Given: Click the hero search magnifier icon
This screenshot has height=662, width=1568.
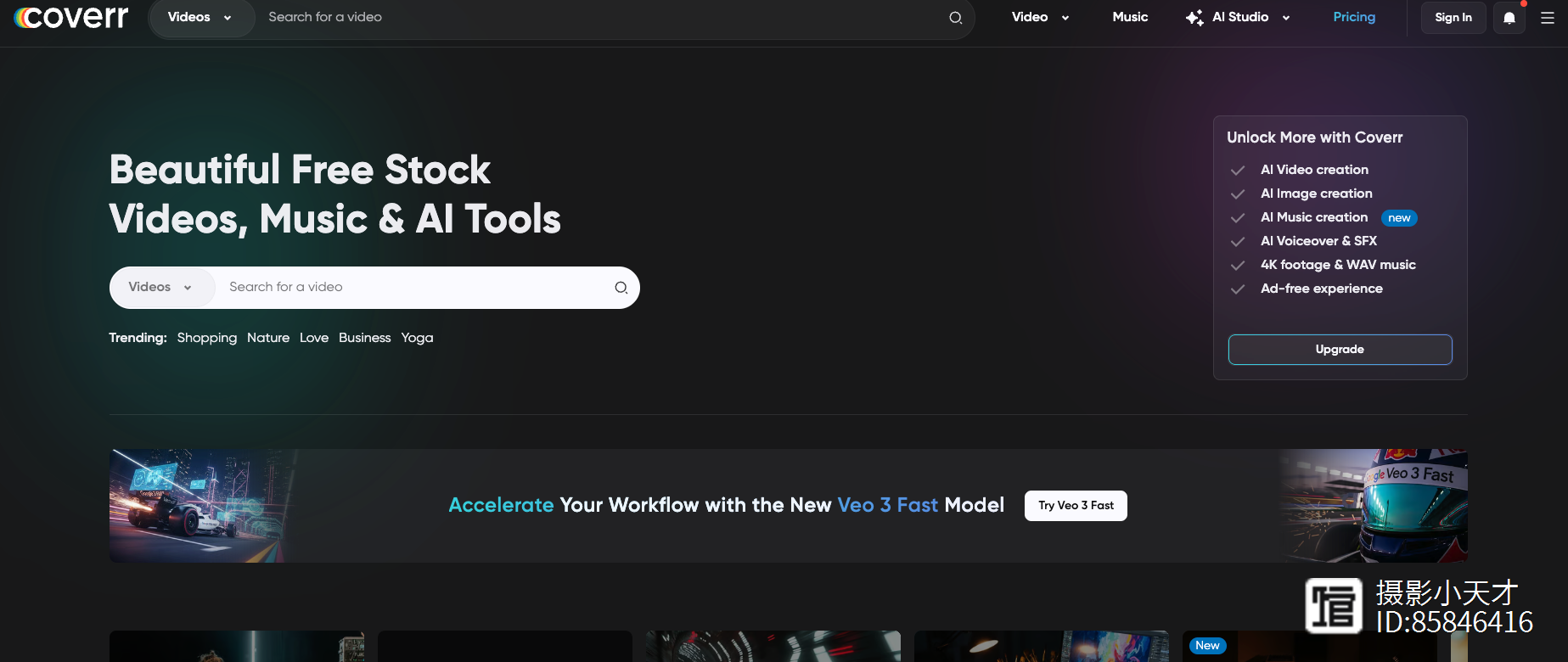Looking at the screenshot, I should [x=621, y=288].
